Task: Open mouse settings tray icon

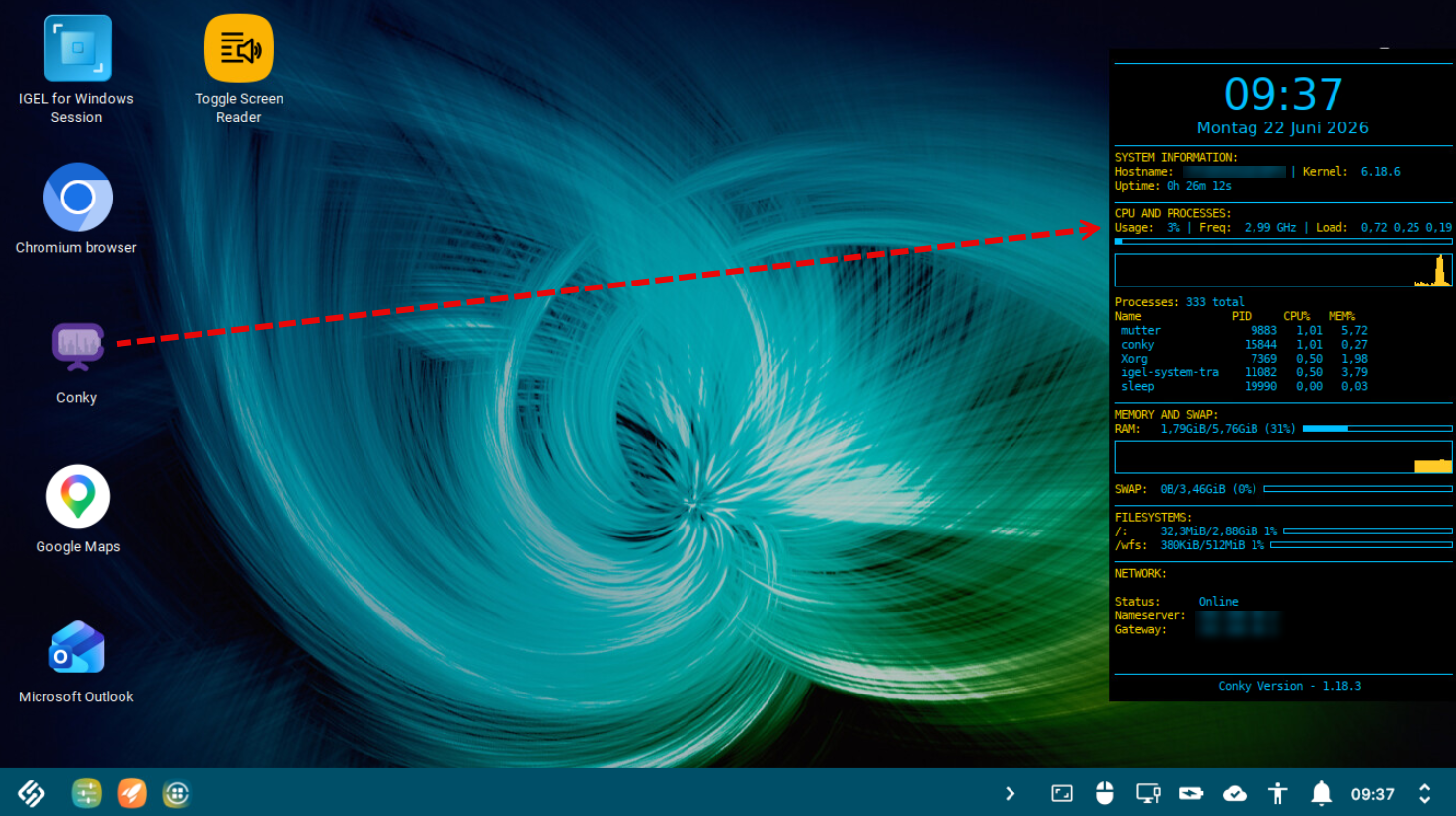Action: pos(1105,793)
